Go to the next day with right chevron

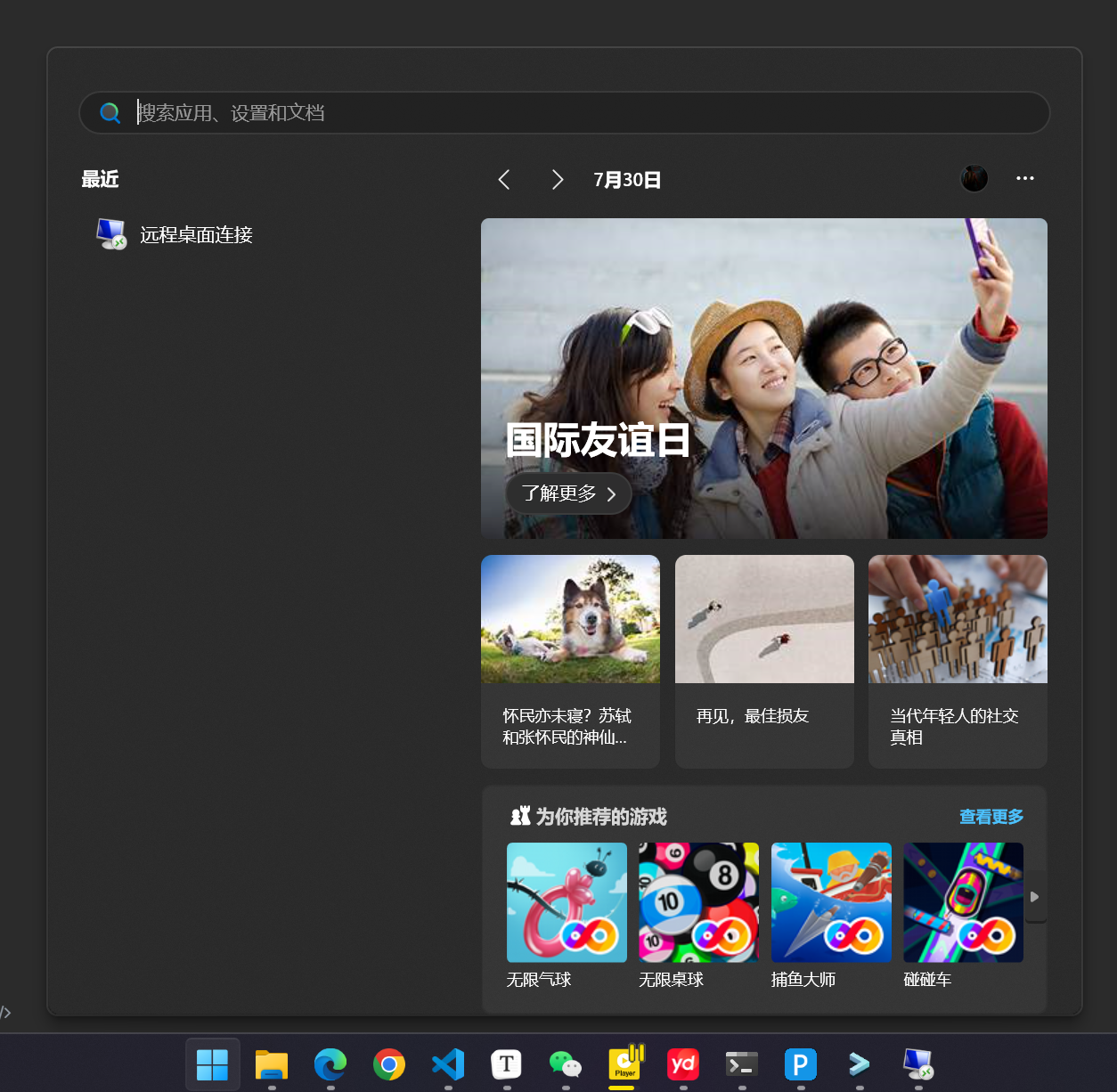(558, 180)
